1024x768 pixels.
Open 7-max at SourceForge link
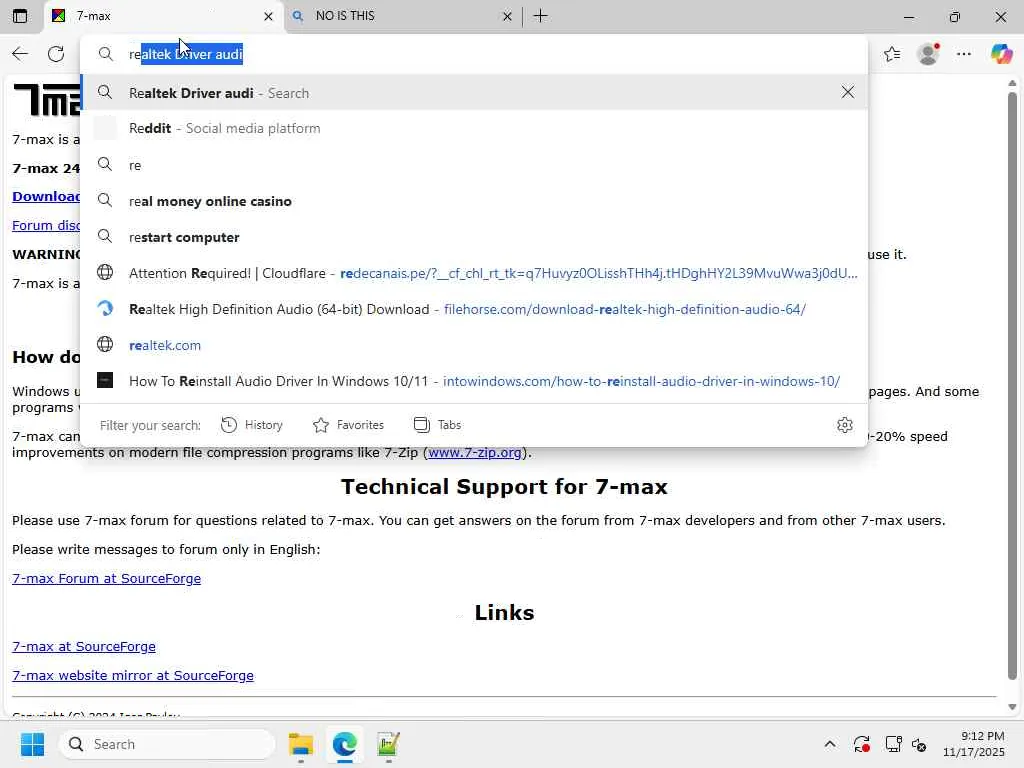click(x=84, y=647)
